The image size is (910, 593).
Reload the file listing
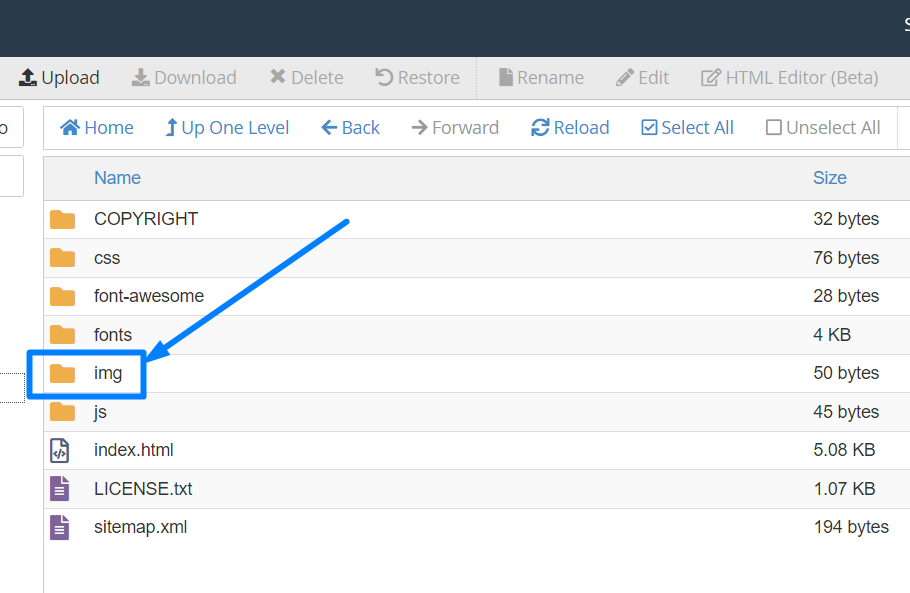click(x=570, y=128)
